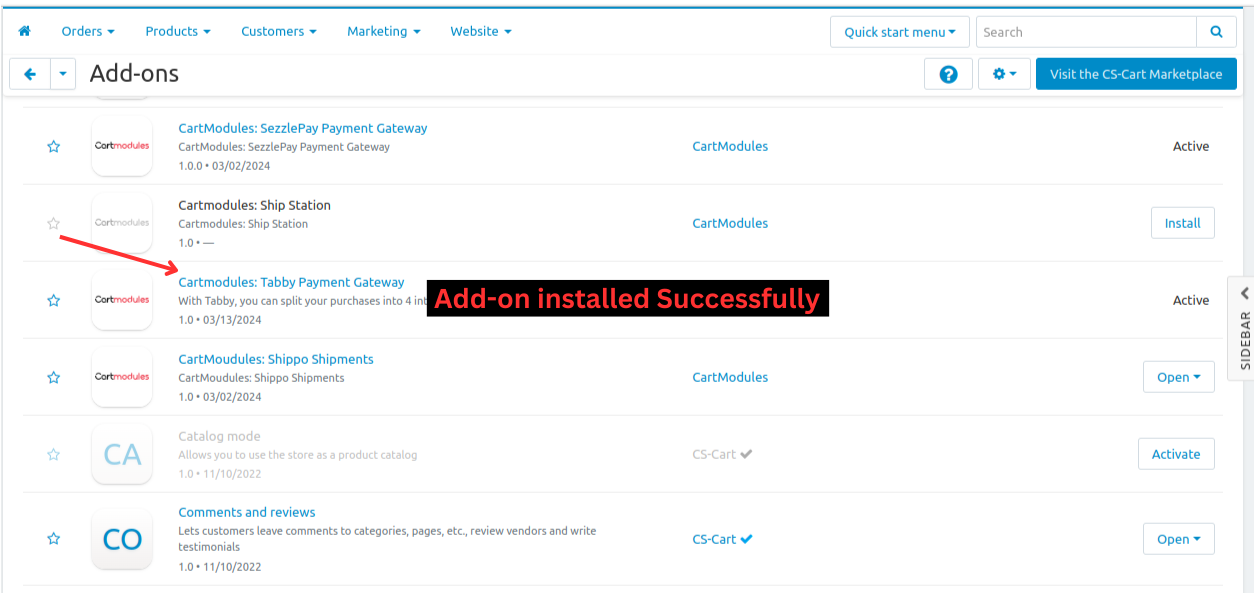Click the Catalog mode CA icon

click(x=122, y=454)
